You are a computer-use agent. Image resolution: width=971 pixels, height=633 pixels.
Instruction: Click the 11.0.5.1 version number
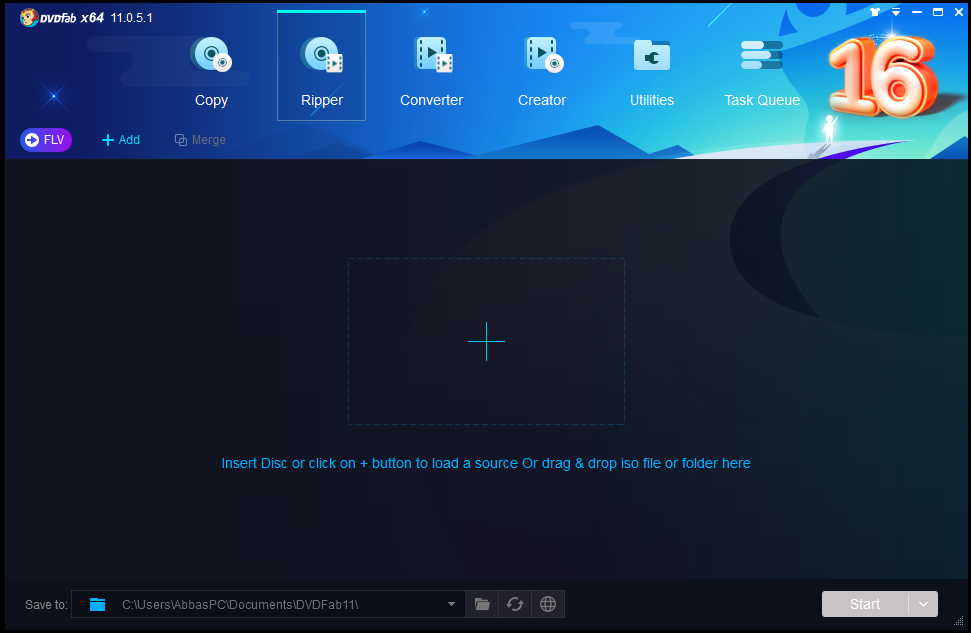[131, 17]
